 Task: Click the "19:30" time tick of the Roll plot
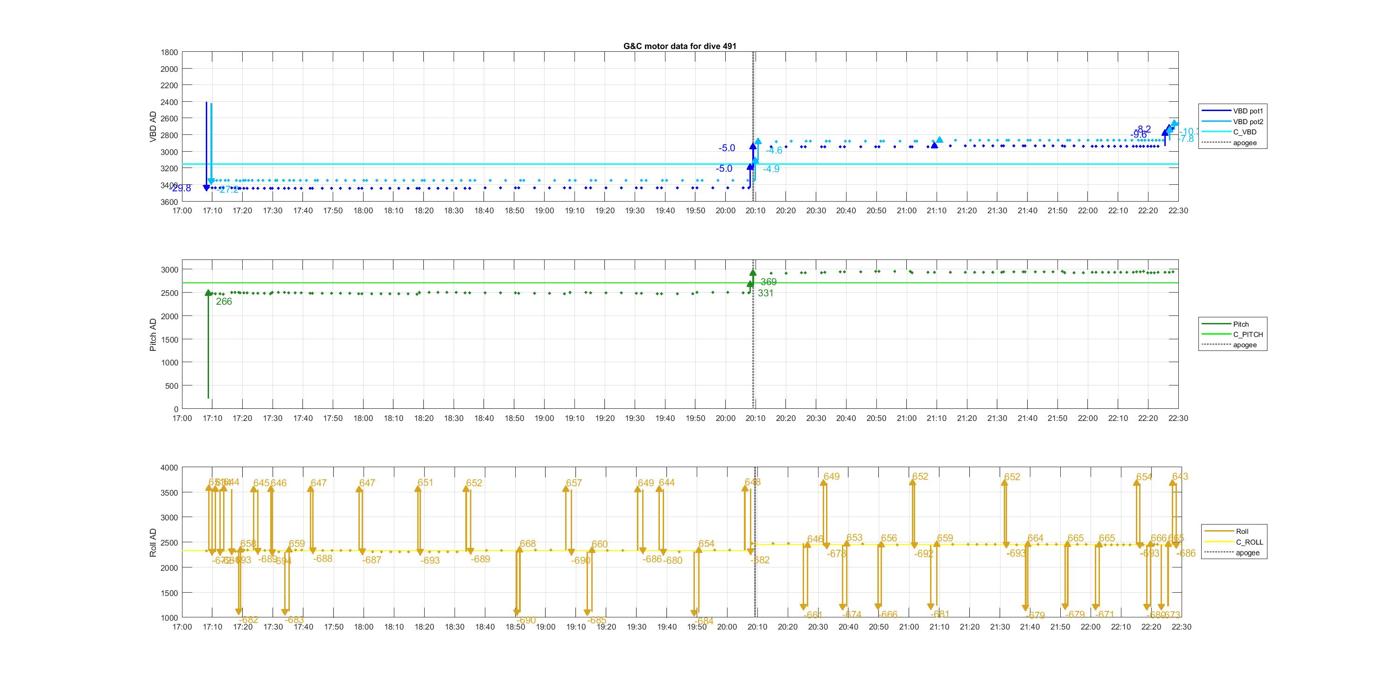(x=635, y=627)
